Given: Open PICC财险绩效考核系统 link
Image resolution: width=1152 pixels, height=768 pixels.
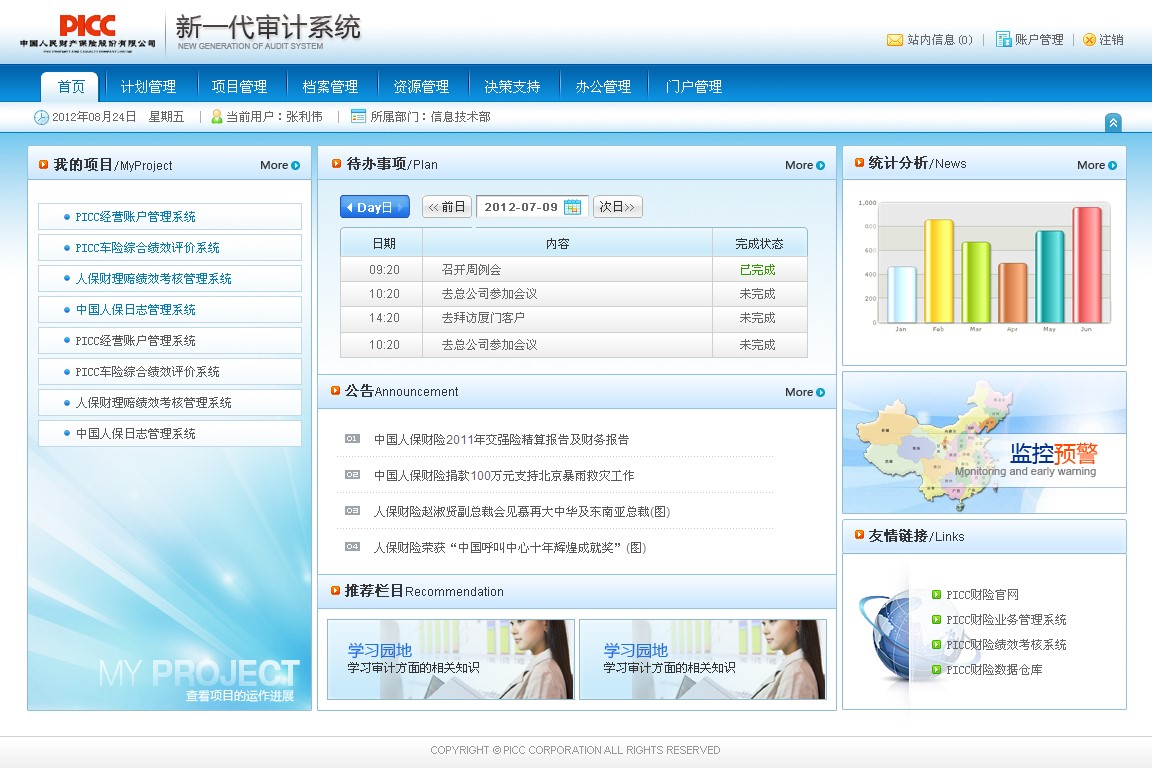Looking at the screenshot, I should tap(1006, 645).
